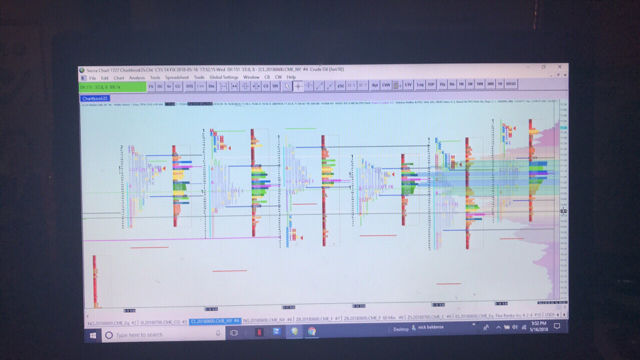
Task: Click the OC toolbar button
Action: (160, 87)
